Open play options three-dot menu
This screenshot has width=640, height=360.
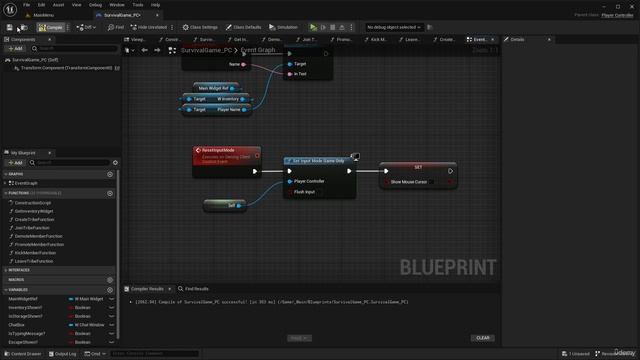click(351, 27)
